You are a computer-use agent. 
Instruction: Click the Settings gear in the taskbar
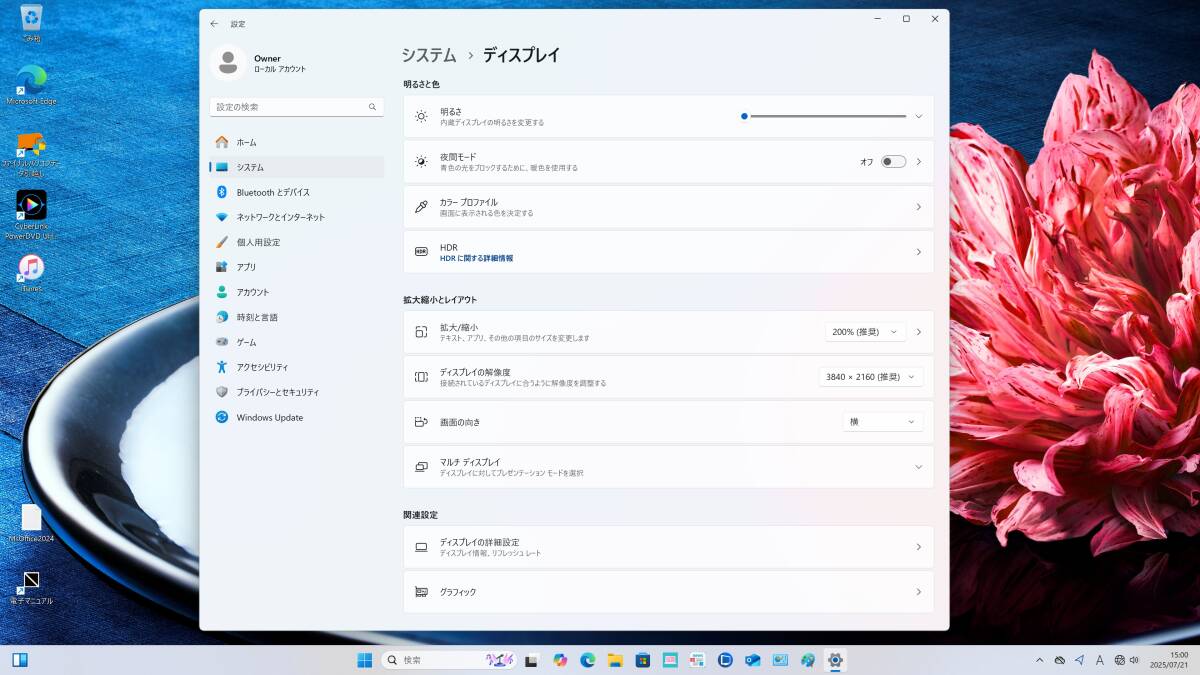[x=835, y=660]
